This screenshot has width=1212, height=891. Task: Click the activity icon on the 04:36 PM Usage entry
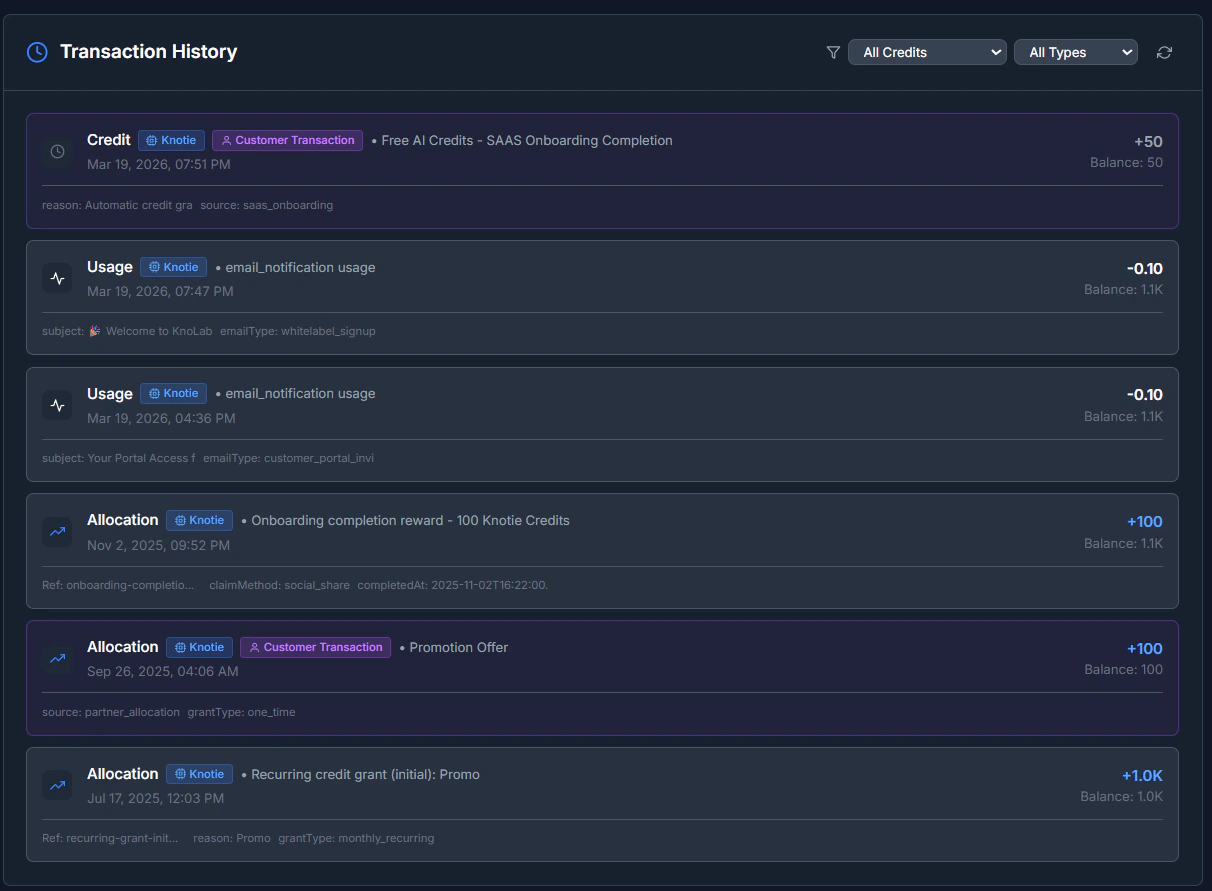click(57, 405)
